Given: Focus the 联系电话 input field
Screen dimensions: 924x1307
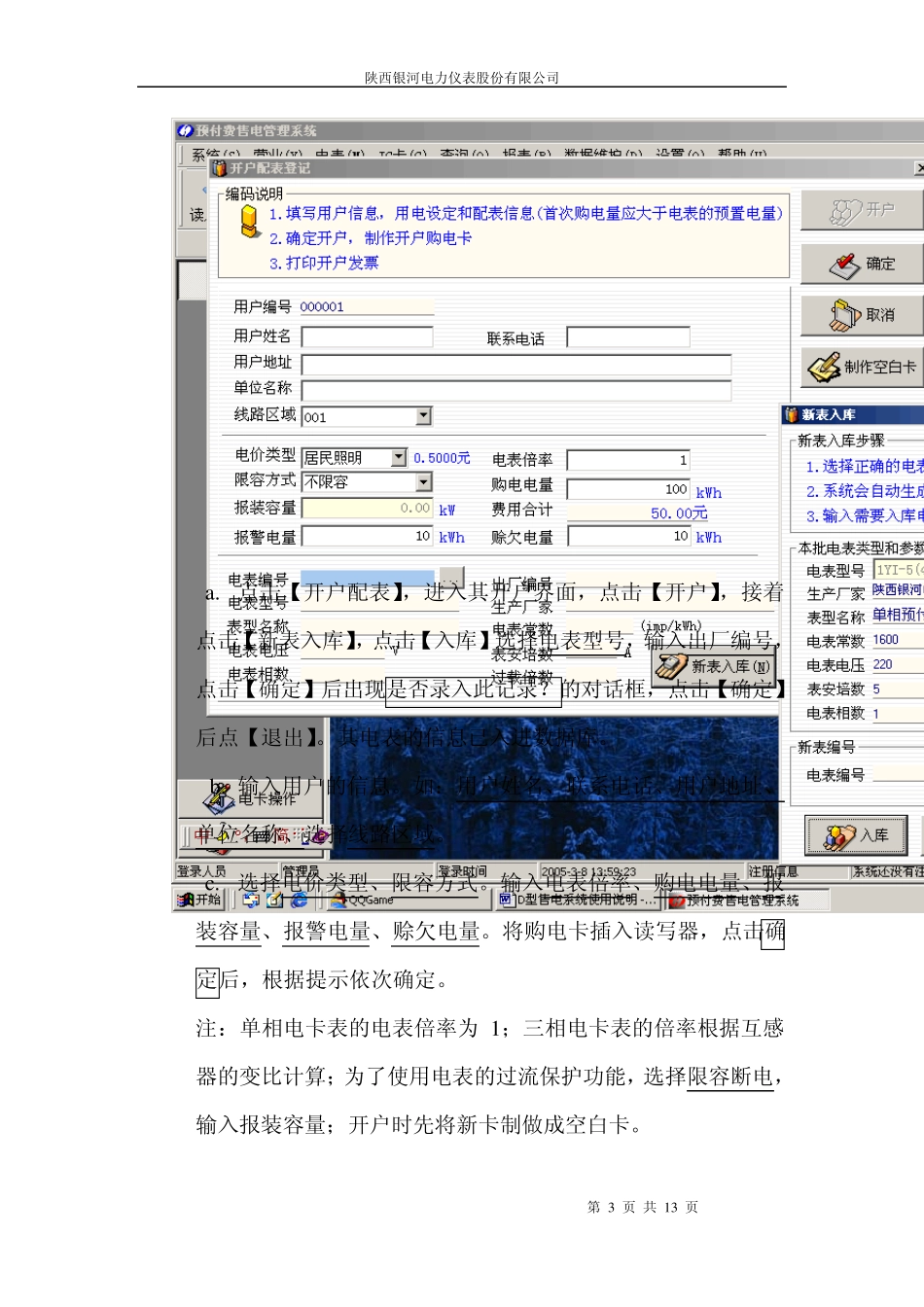Looking at the screenshot, I should coord(628,337).
